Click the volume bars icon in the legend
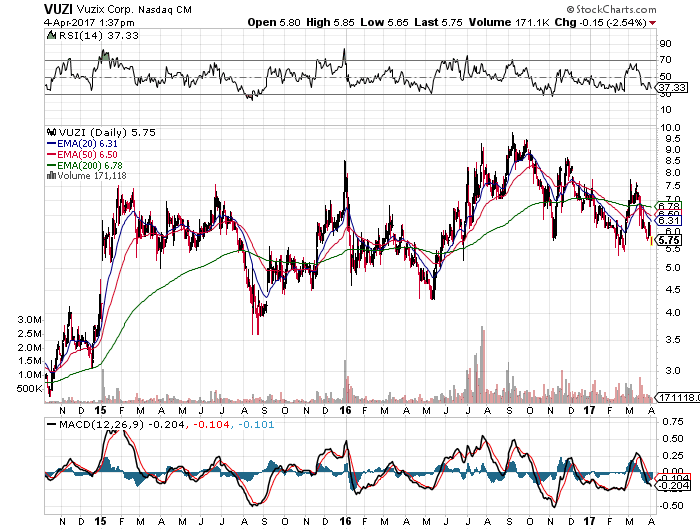The height and width of the screenshot is (530, 700). [x=51, y=175]
